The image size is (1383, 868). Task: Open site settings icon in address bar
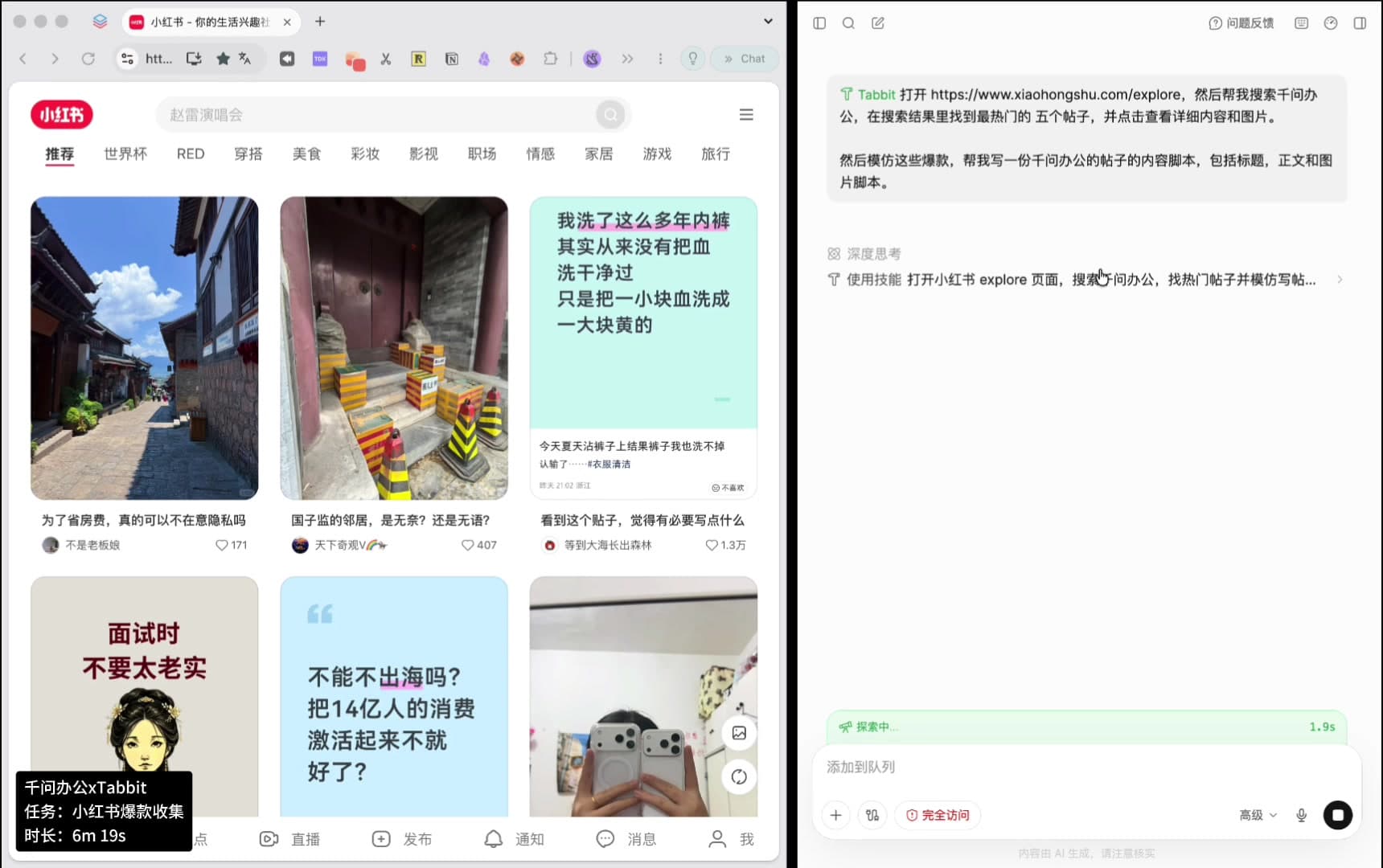pos(127,59)
